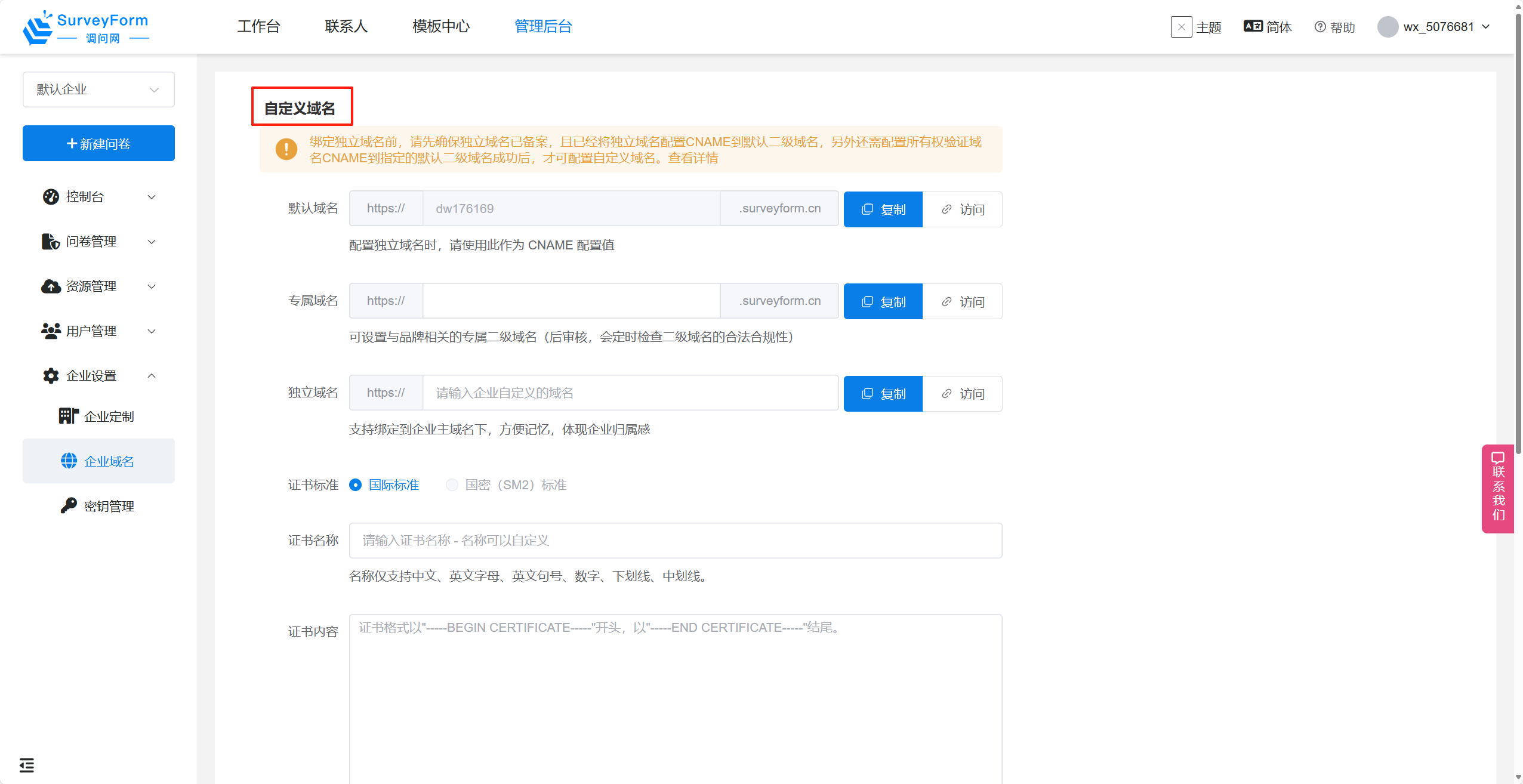Click the 密钥管理 key icon
The width and height of the screenshot is (1523, 784).
(x=69, y=505)
